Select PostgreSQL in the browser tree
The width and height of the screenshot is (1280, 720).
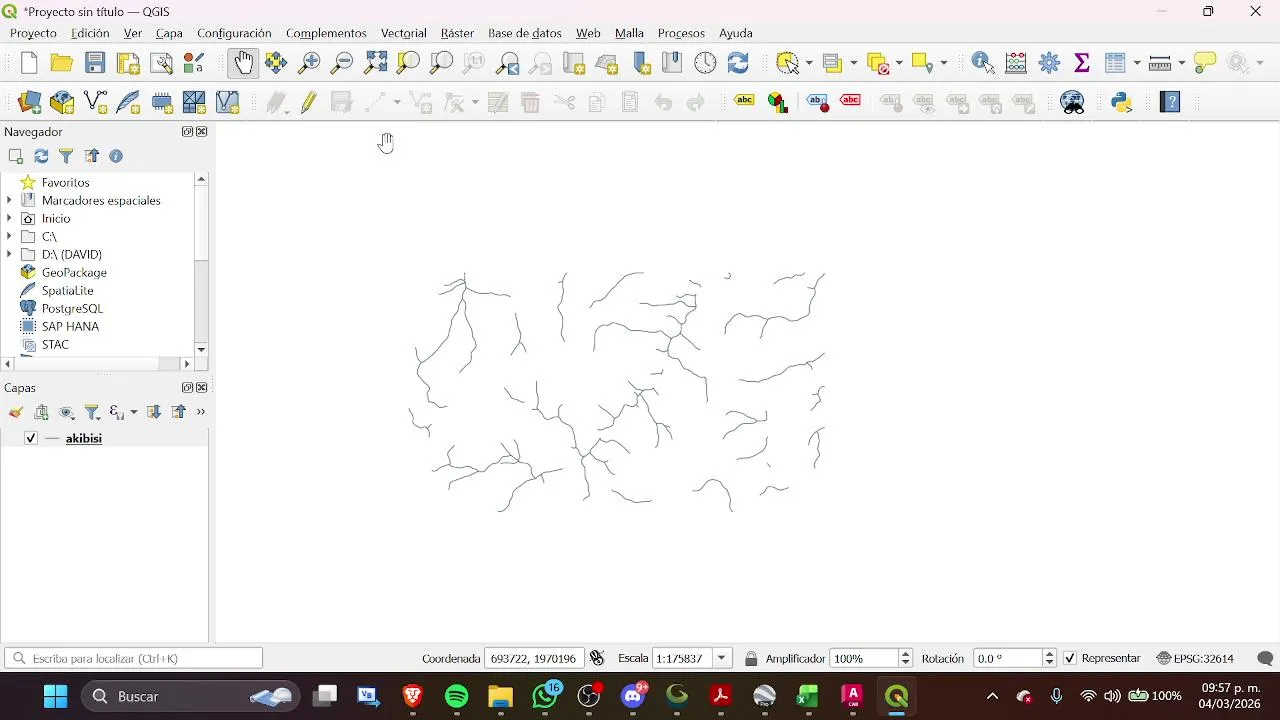click(x=72, y=308)
